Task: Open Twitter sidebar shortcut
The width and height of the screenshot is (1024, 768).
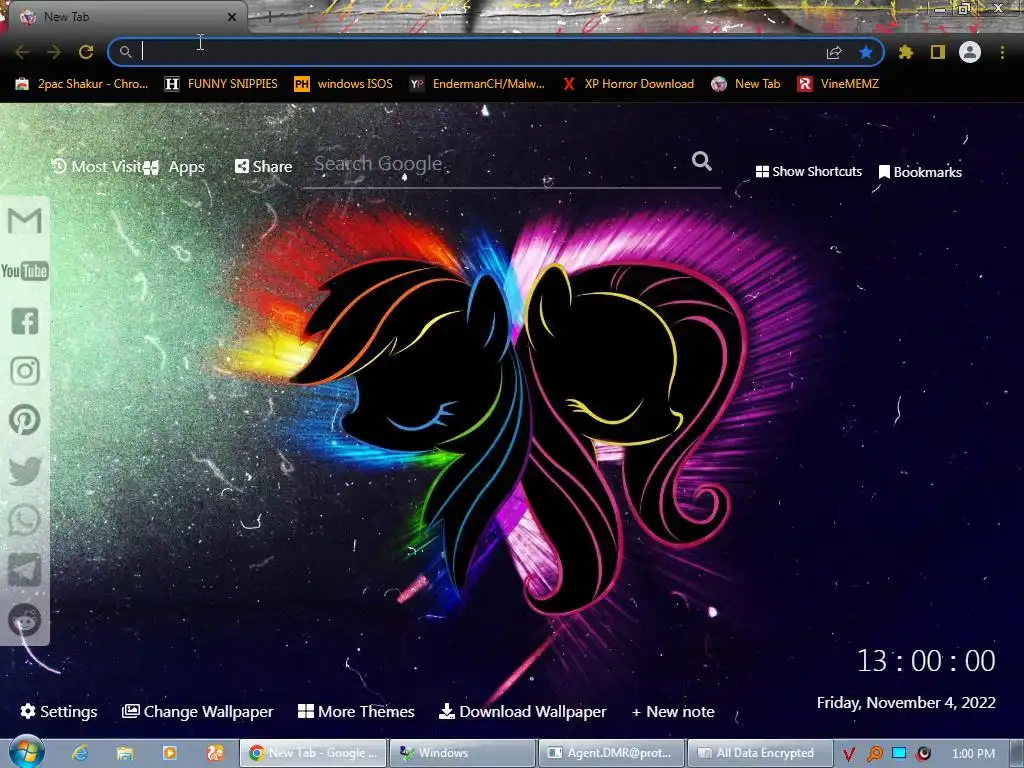Action: coord(25,470)
